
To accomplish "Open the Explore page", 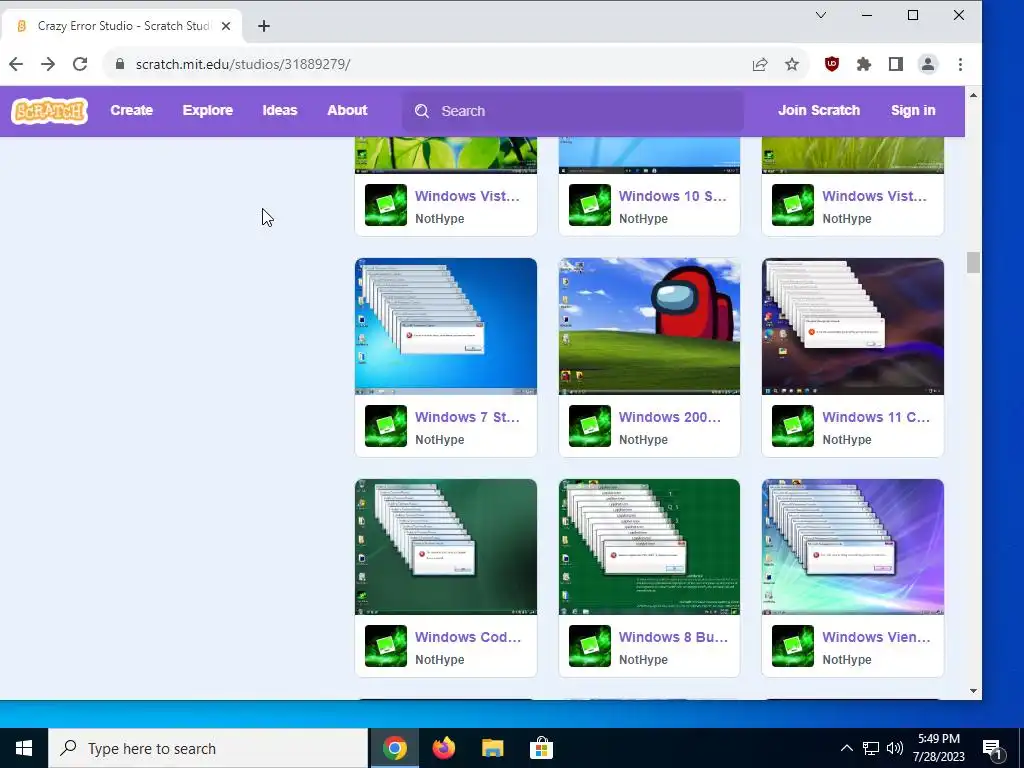I will point(208,110).
